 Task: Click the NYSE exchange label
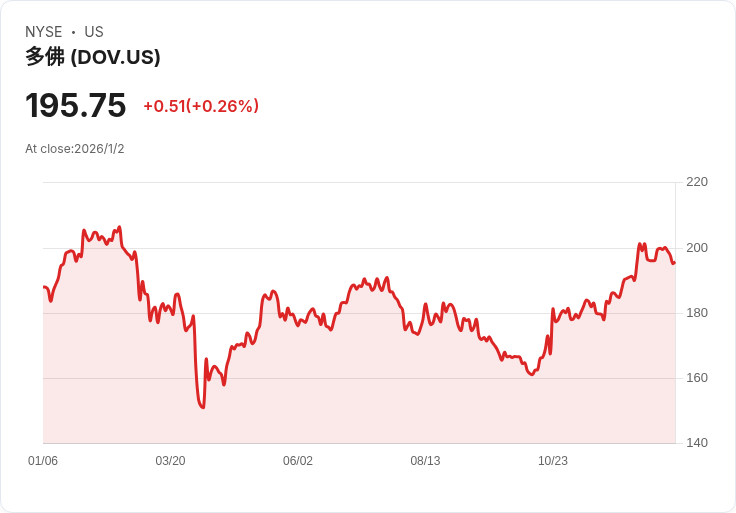(x=43, y=32)
